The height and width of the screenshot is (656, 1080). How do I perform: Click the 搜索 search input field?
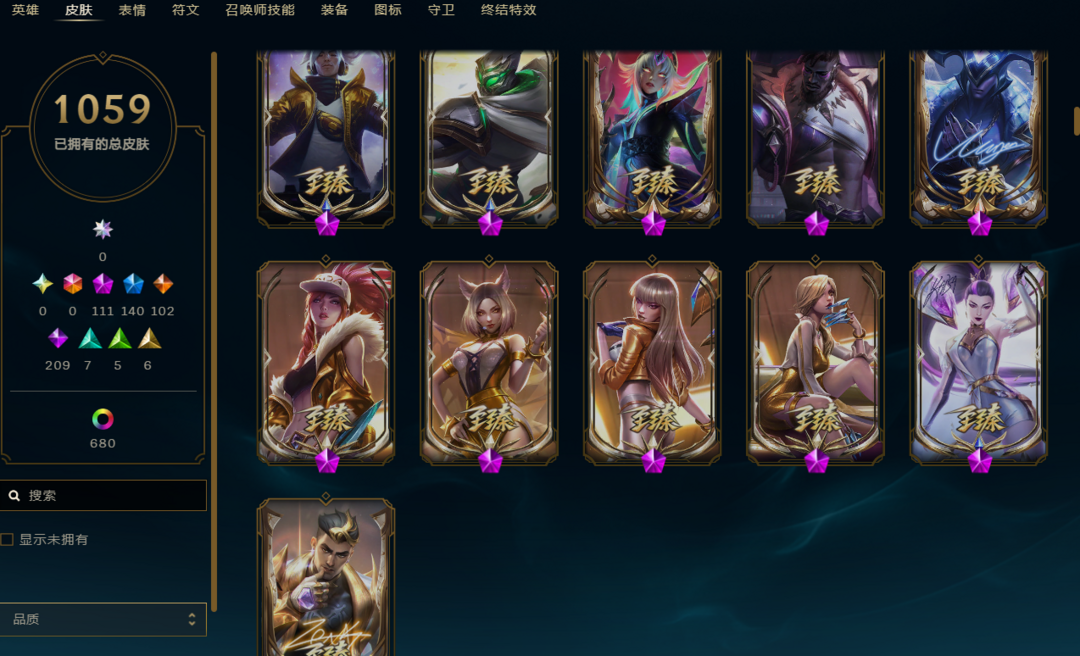point(103,495)
